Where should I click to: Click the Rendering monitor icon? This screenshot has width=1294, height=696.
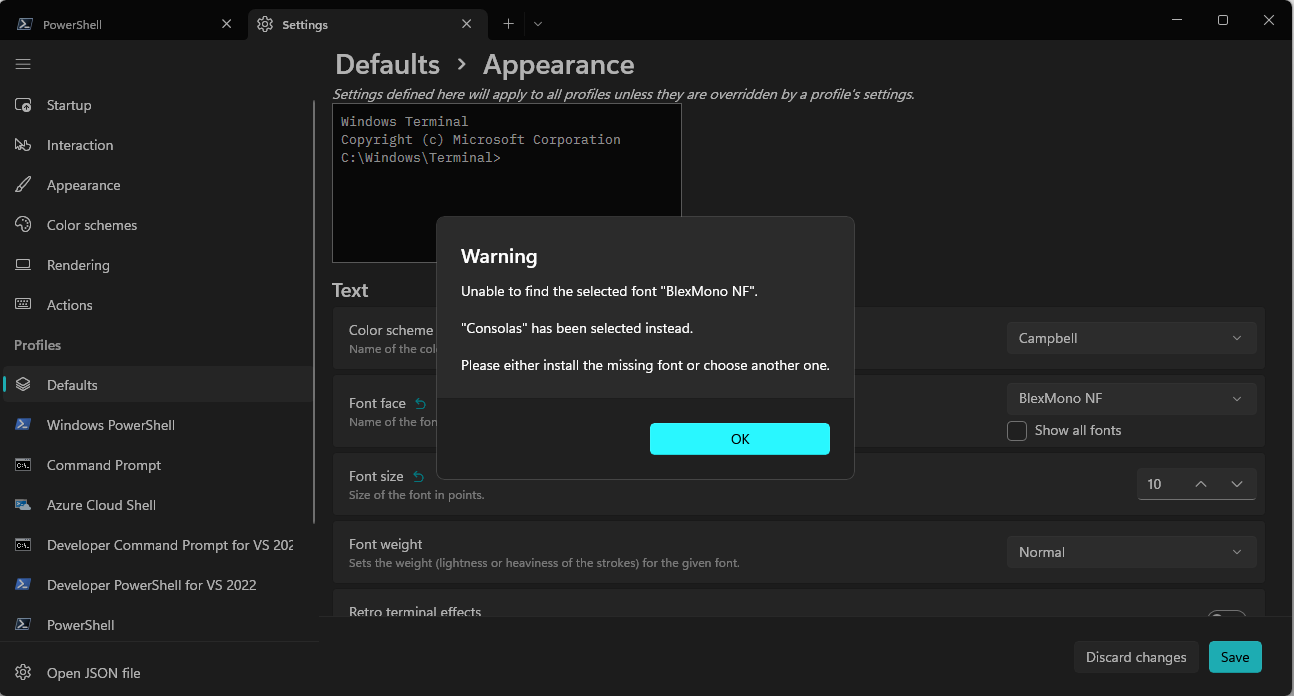tap(23, 265)
